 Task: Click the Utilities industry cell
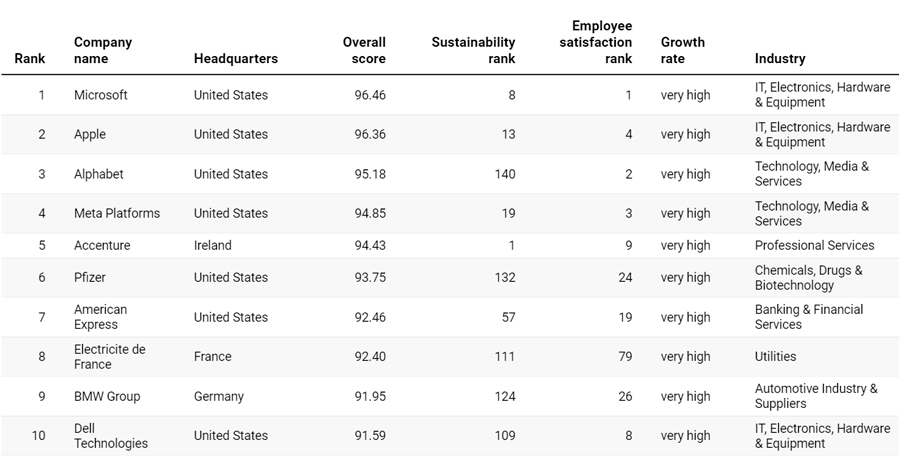776,356
